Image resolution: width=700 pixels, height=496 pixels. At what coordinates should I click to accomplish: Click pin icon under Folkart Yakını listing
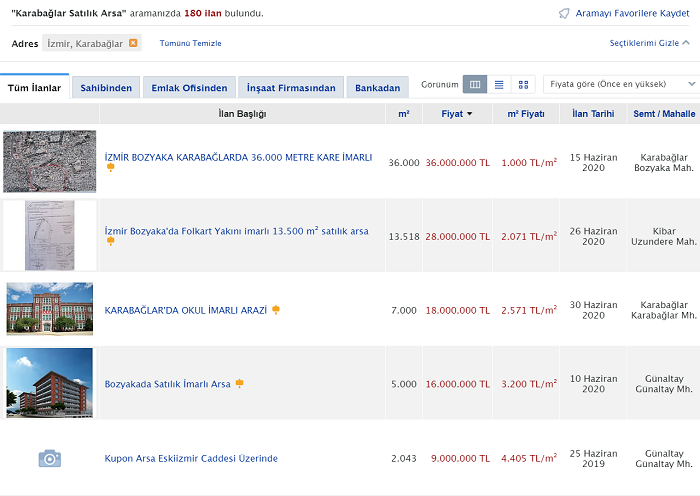point(110,241)
